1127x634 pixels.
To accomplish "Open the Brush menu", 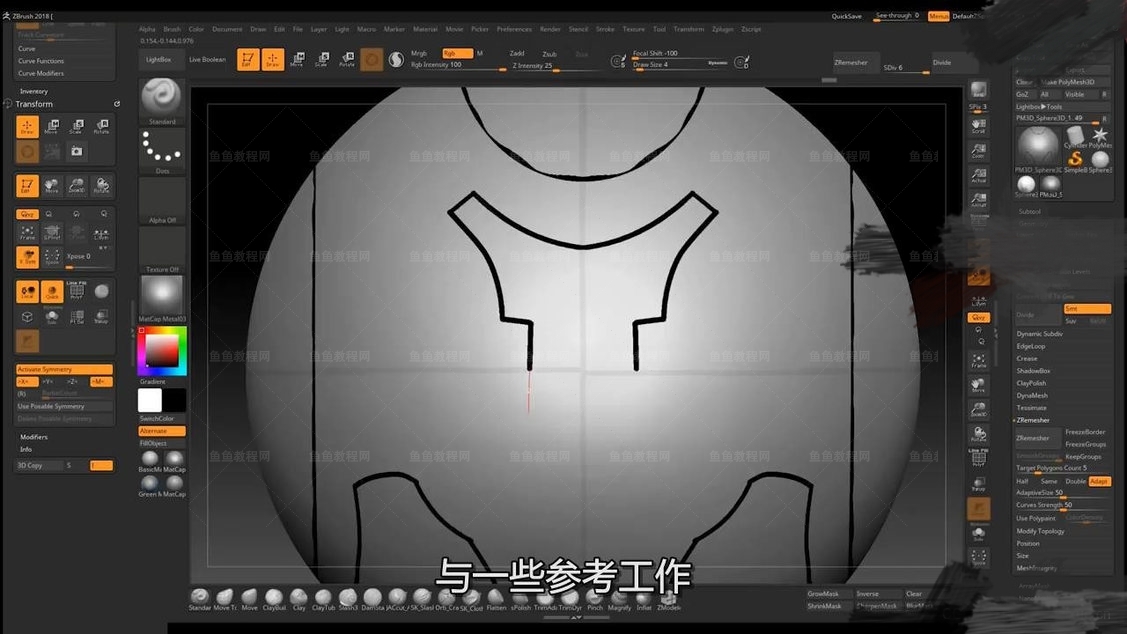I will click(172, 29).
